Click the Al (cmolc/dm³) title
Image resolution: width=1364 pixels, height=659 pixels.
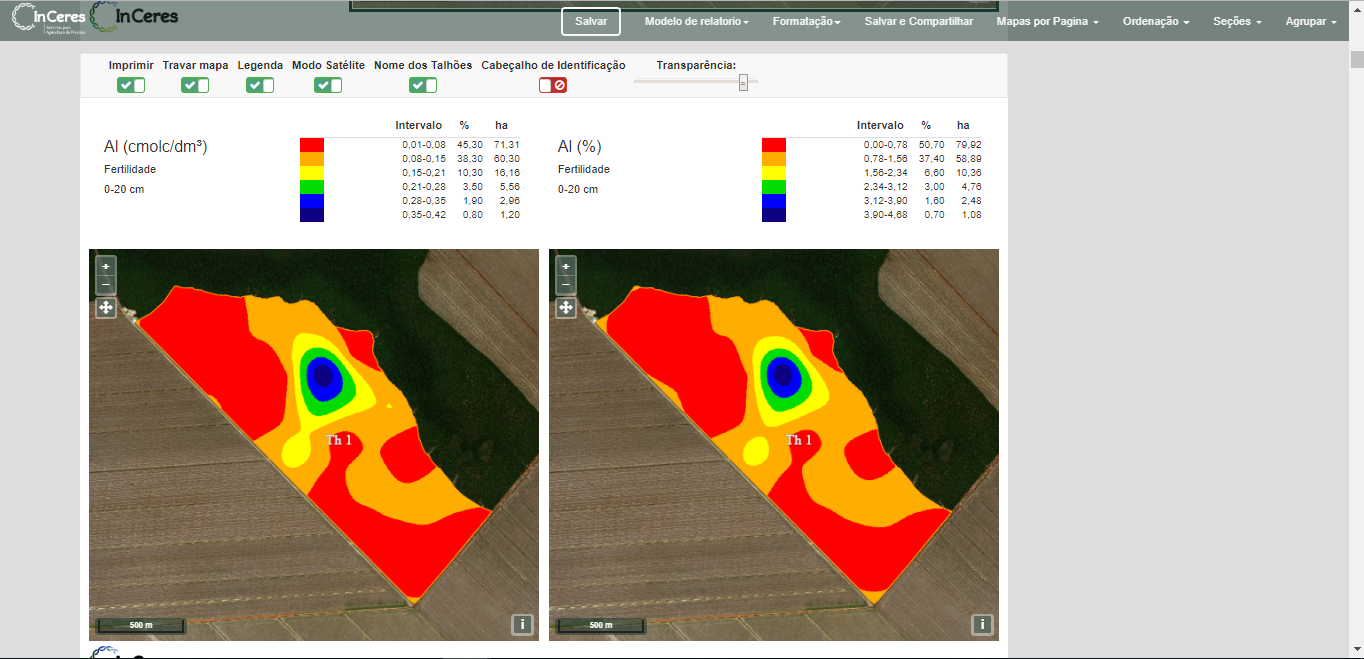(x=156, y=147)
